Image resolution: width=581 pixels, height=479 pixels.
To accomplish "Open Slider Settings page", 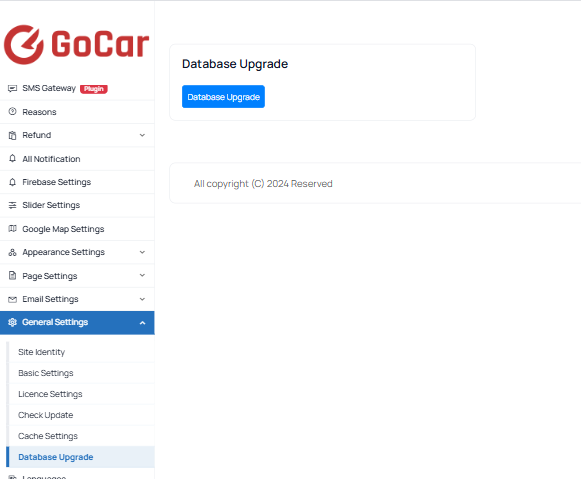I will [x=77, y=205].
